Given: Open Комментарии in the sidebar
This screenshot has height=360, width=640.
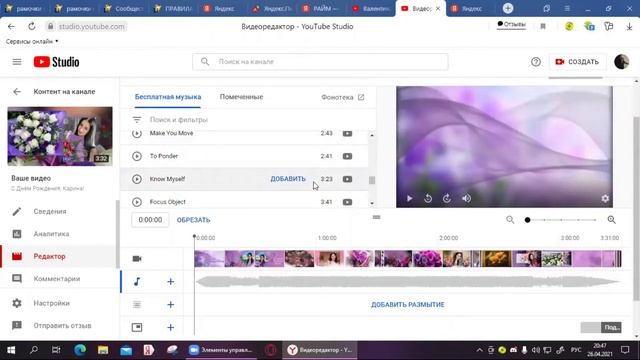Looking at the screenshot, I should click(x=57, y=279).
